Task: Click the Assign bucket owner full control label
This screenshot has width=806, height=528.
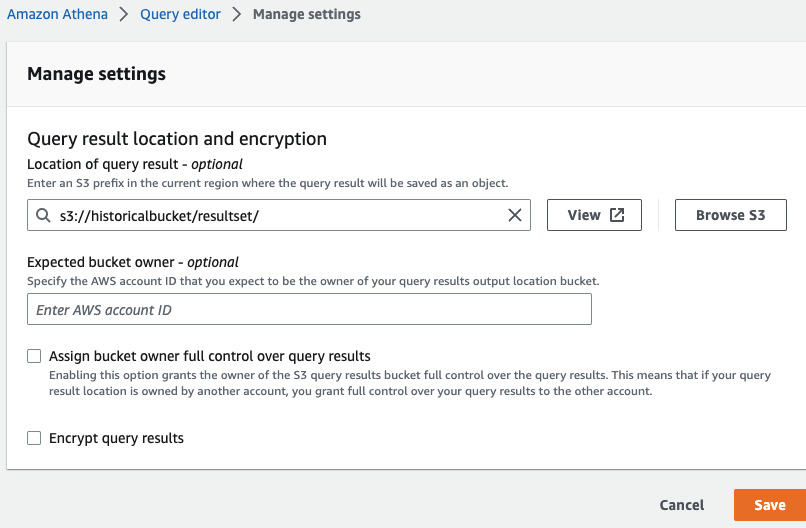Action: pyautogui.click(x=210, y=356)
